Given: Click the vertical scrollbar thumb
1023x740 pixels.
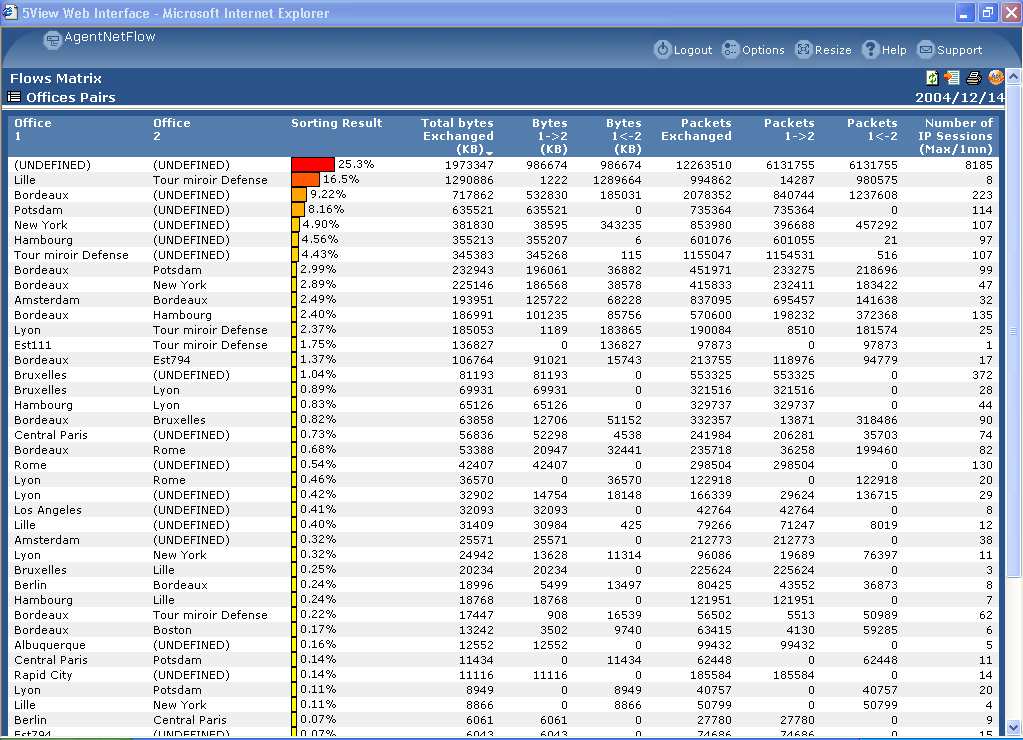Looking at the screenshot, I should (x=1013, y=331).
